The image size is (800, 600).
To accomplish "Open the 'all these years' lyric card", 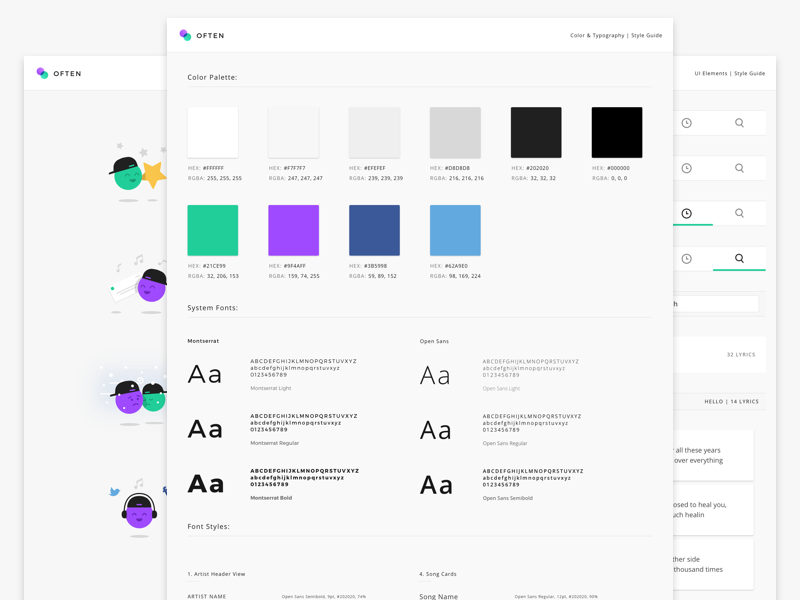I will click(x=712, y=456).
